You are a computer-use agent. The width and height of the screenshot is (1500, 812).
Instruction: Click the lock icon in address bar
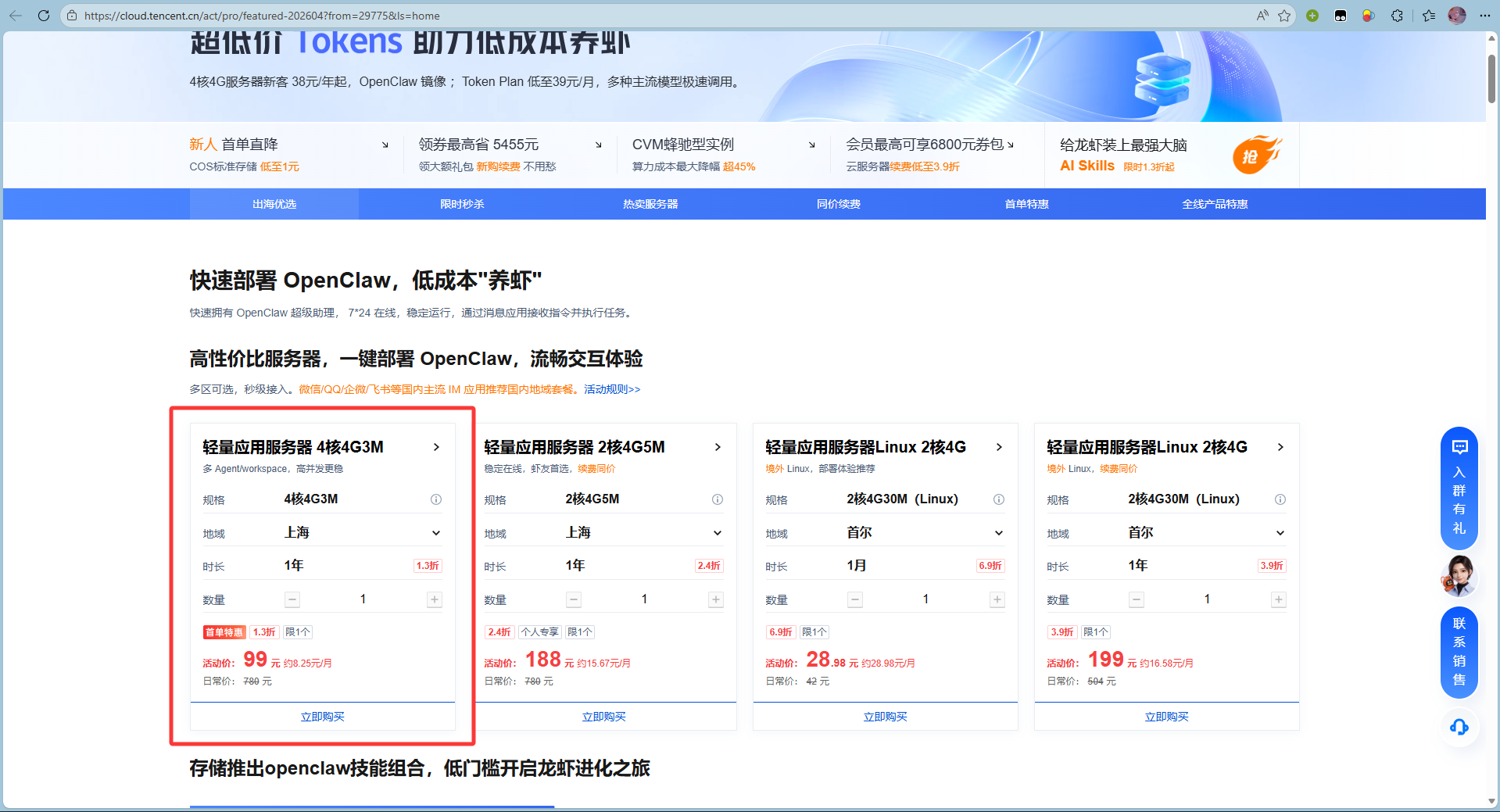(72, 16)
